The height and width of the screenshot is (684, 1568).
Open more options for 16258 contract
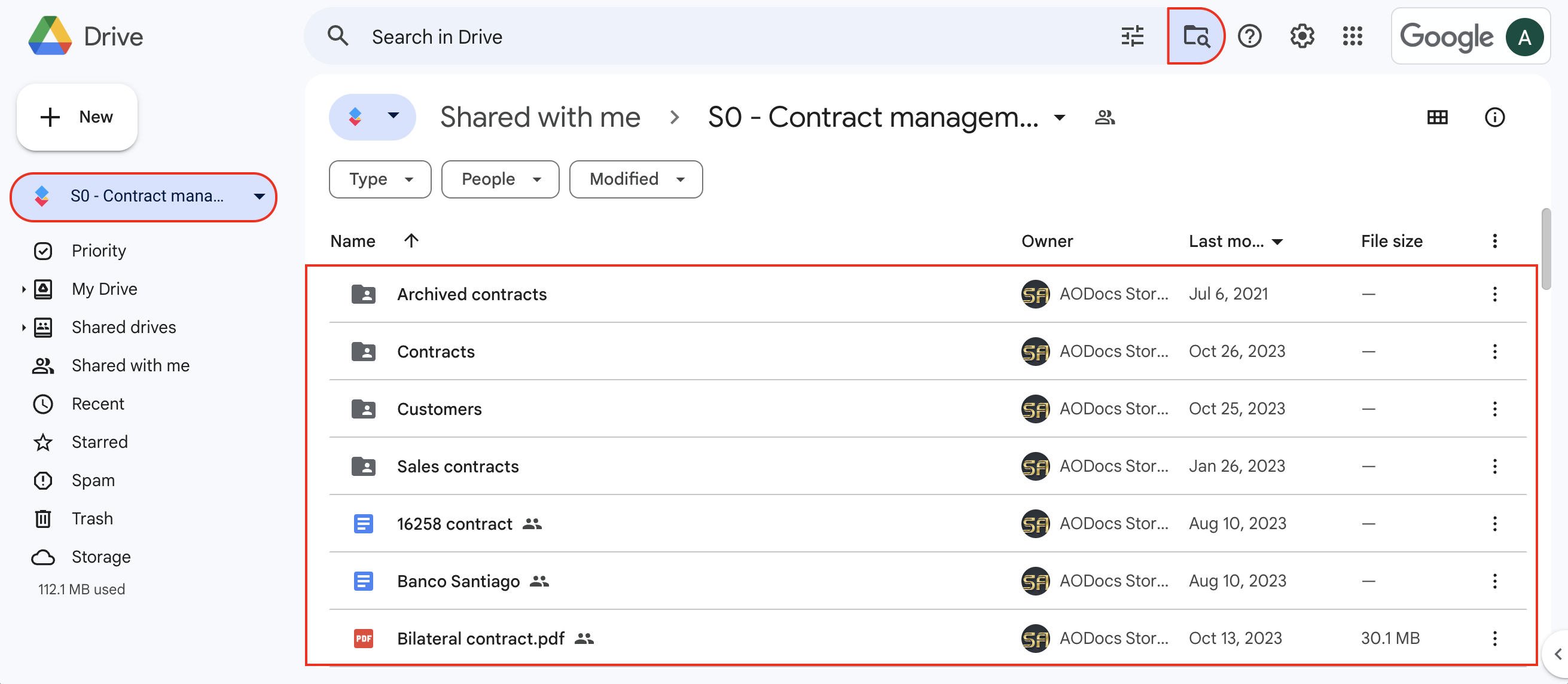(1494, 523)
